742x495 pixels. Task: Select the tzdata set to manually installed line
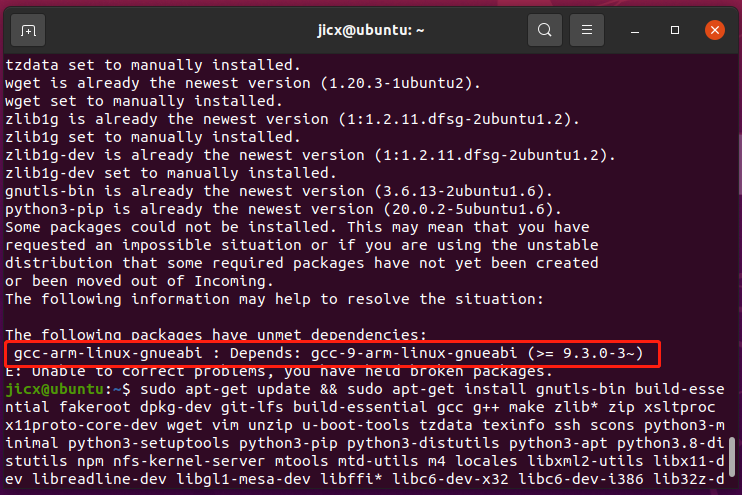pyautogui.click(x=153, y=65)
